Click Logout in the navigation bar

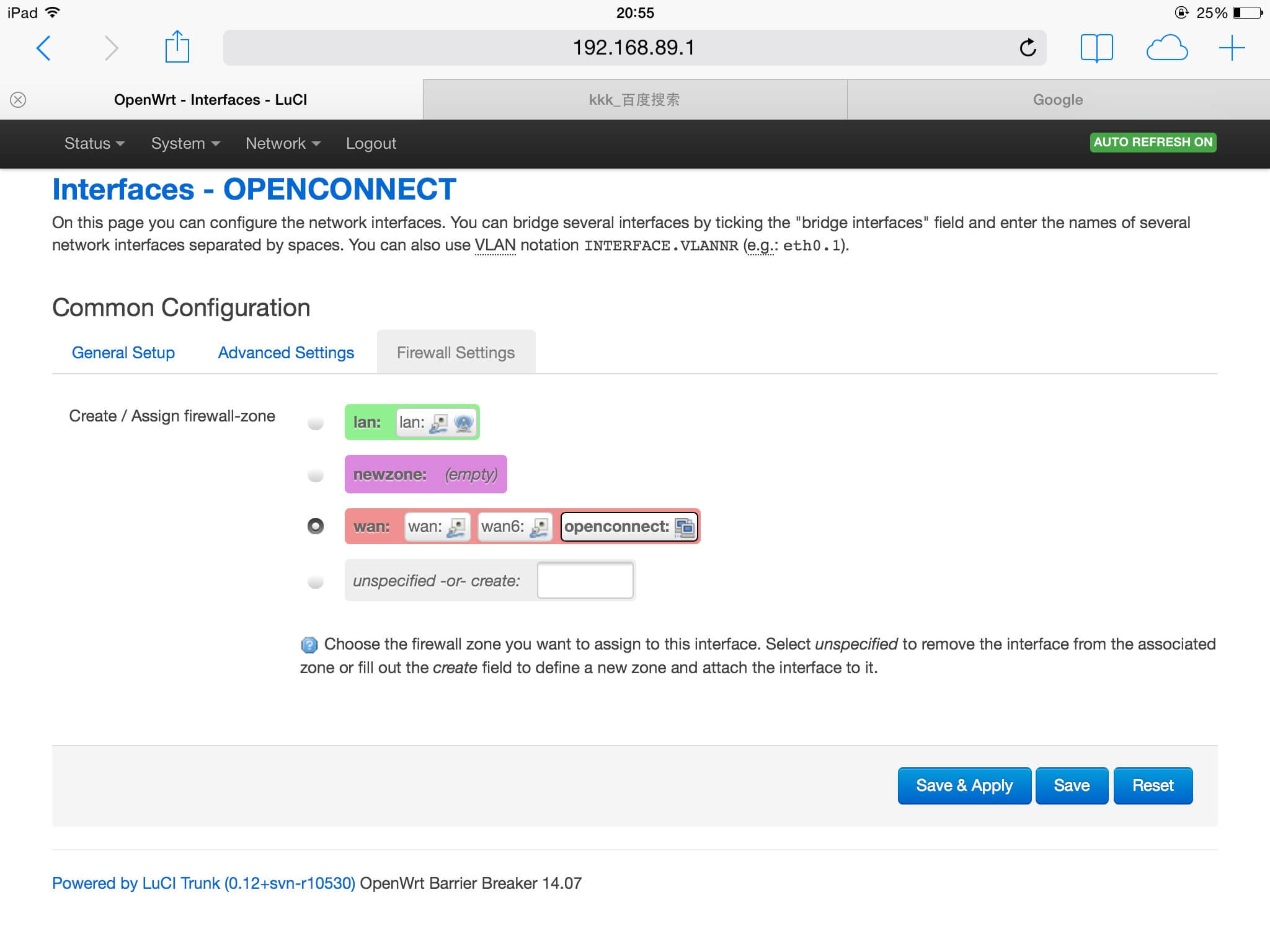pos(371,143)
